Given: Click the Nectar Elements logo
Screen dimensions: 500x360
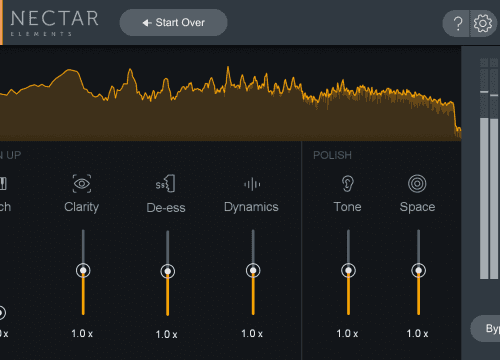Looking at the screenshot, I should tap(55, 23).
